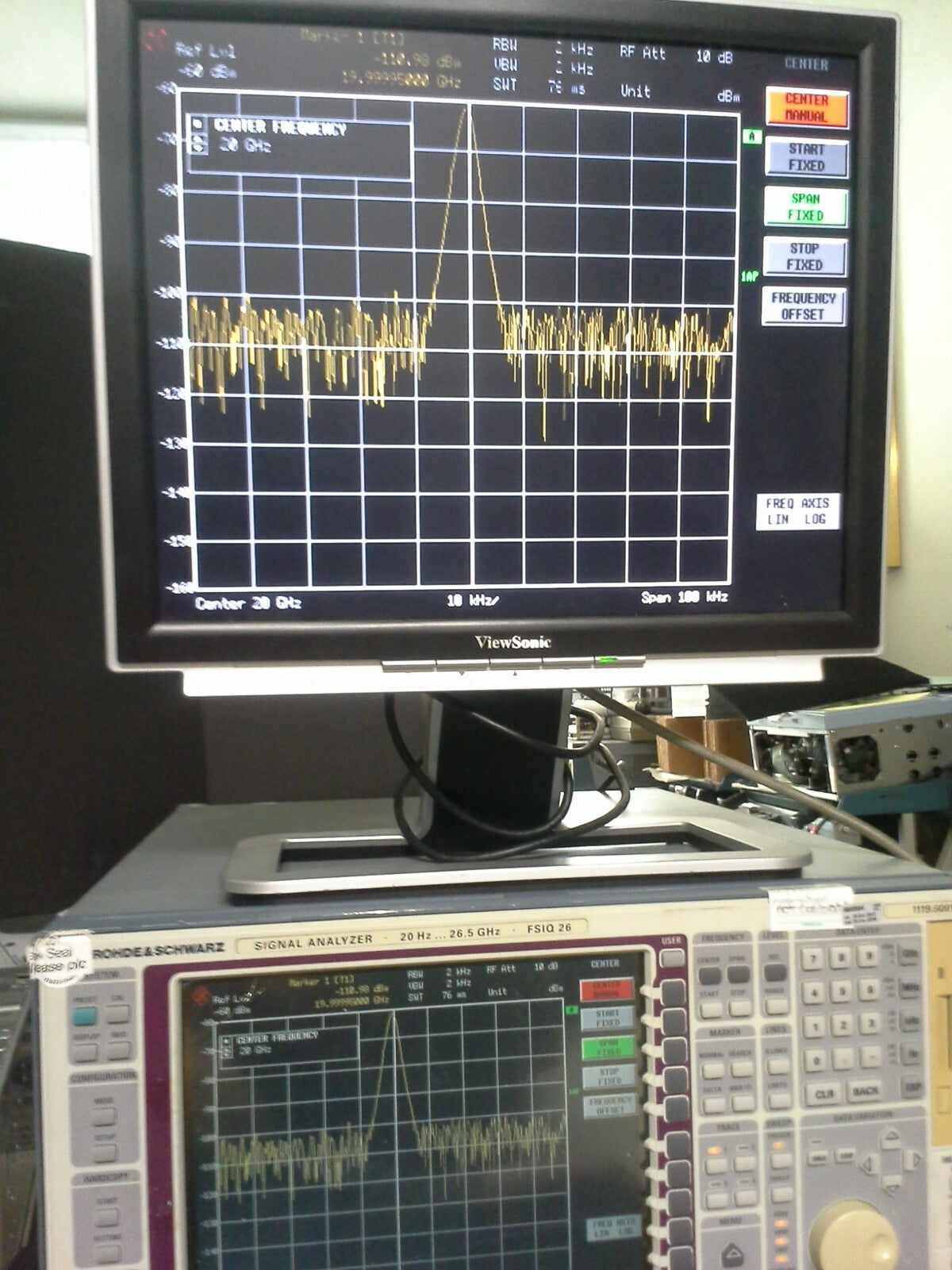
Task: Push keypad digit 5 on analyzer
Action: point(842,991)
